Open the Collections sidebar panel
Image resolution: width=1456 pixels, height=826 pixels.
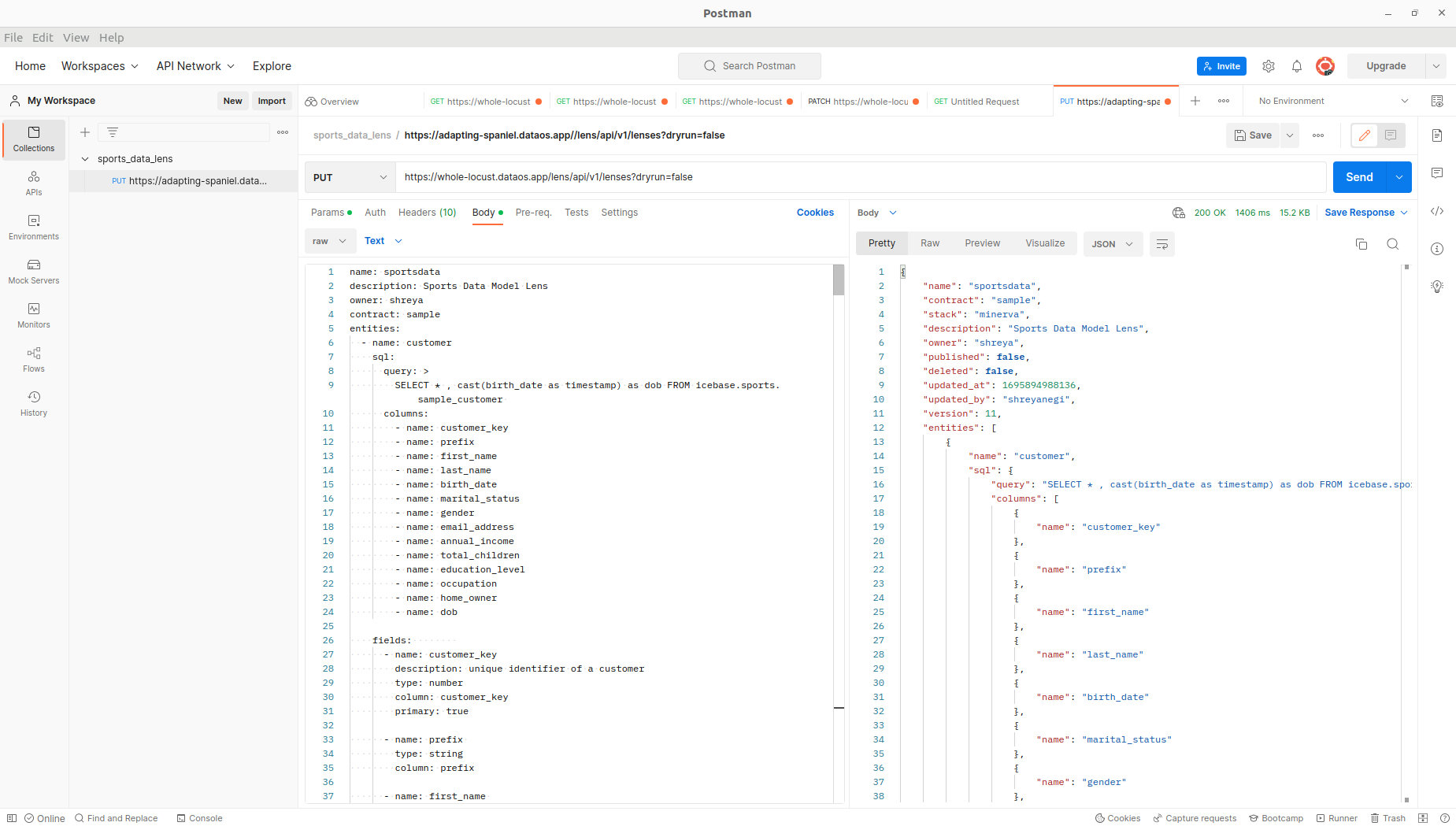click(x=34, y=139)
